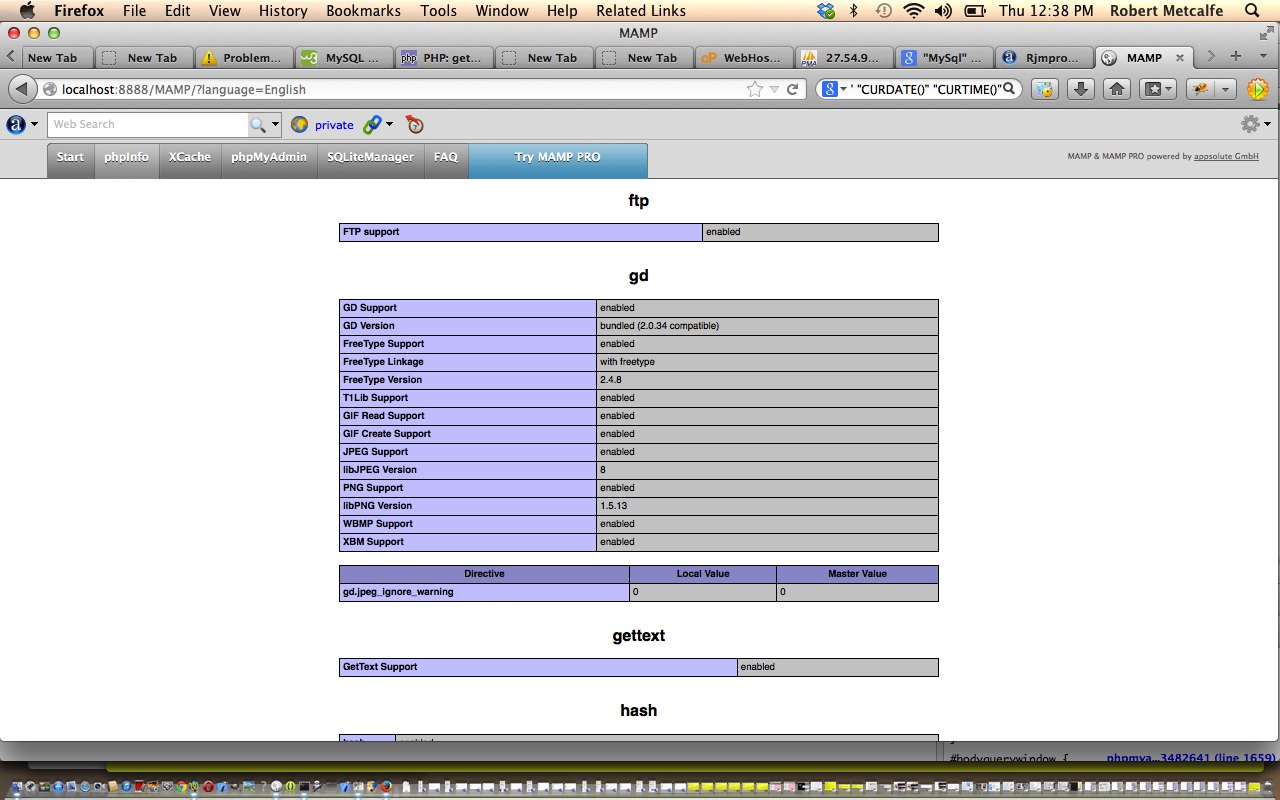Close the MAMP tab
Screen dimensions: 1280x800
1180,58
